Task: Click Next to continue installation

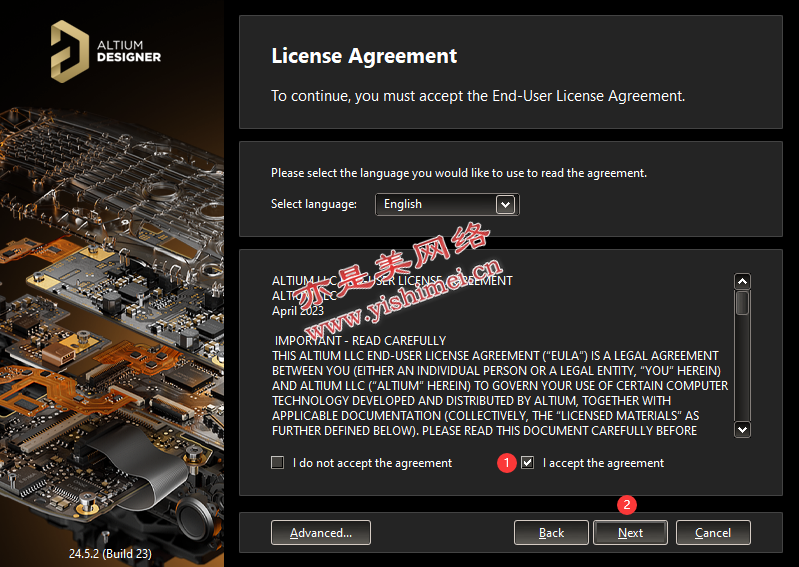Action: click(x=630, y=533)
